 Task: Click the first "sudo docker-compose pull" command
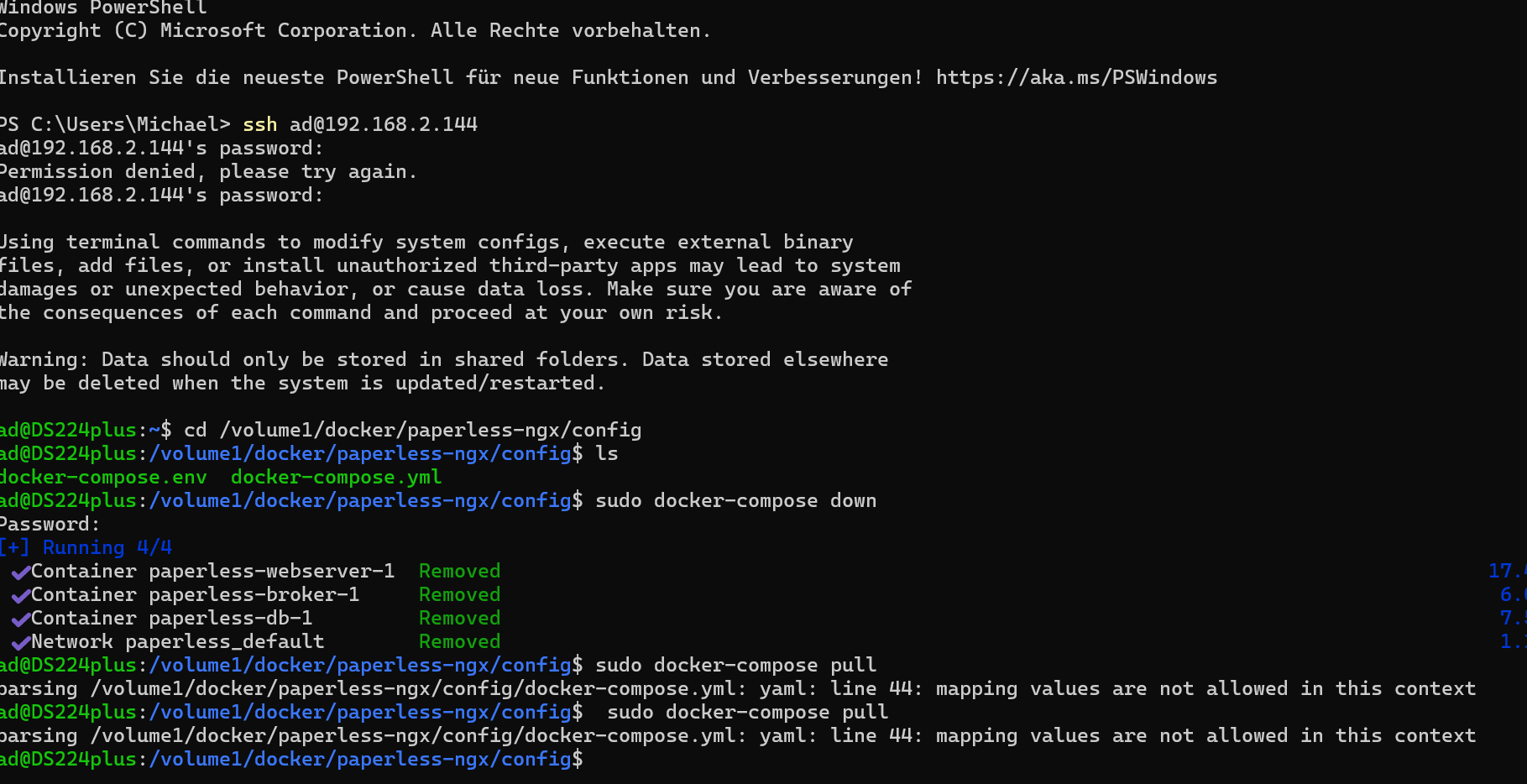click(x=735, y=665)
